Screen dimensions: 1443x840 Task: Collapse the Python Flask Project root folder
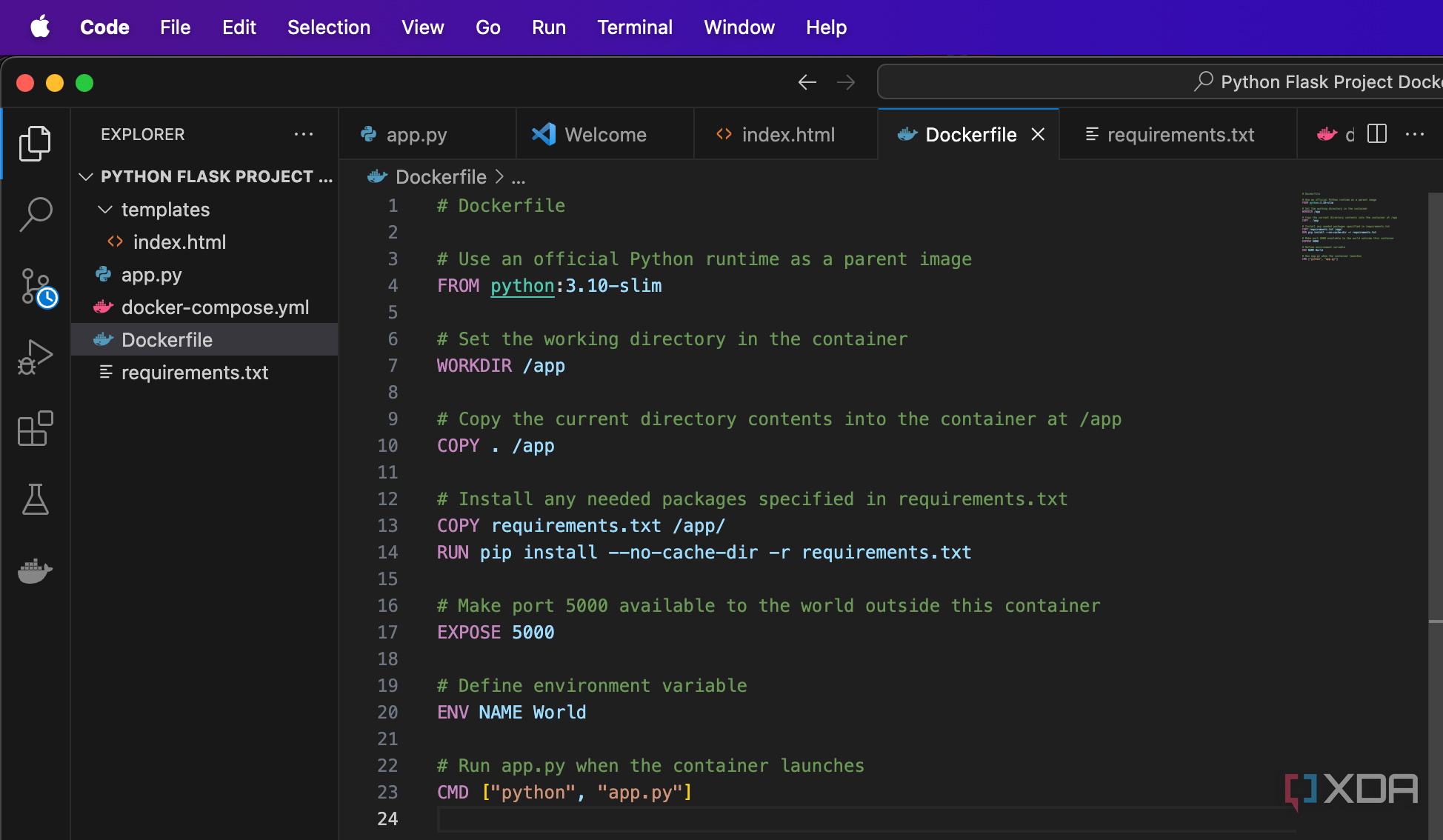click(87, 176)
